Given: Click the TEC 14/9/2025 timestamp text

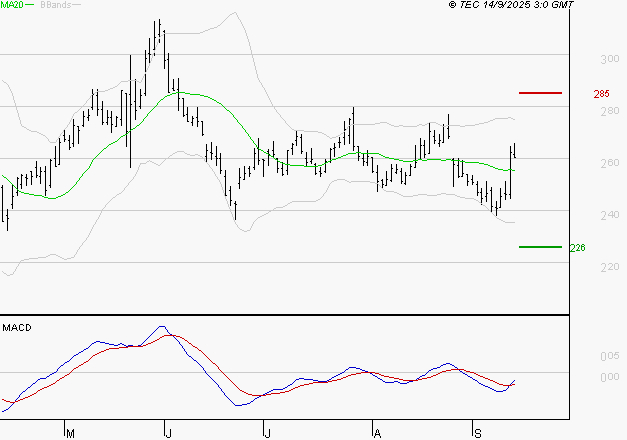Looking at the screenshot, I should [511, 4].
